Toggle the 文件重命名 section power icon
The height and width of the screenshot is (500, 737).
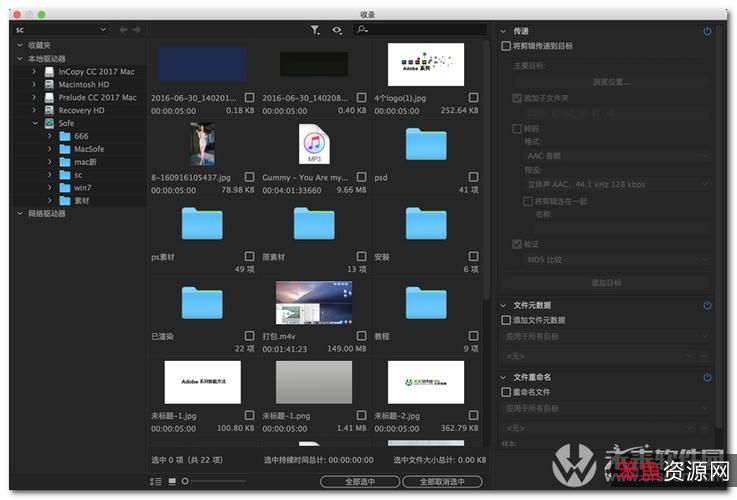[x=707, y=377]
